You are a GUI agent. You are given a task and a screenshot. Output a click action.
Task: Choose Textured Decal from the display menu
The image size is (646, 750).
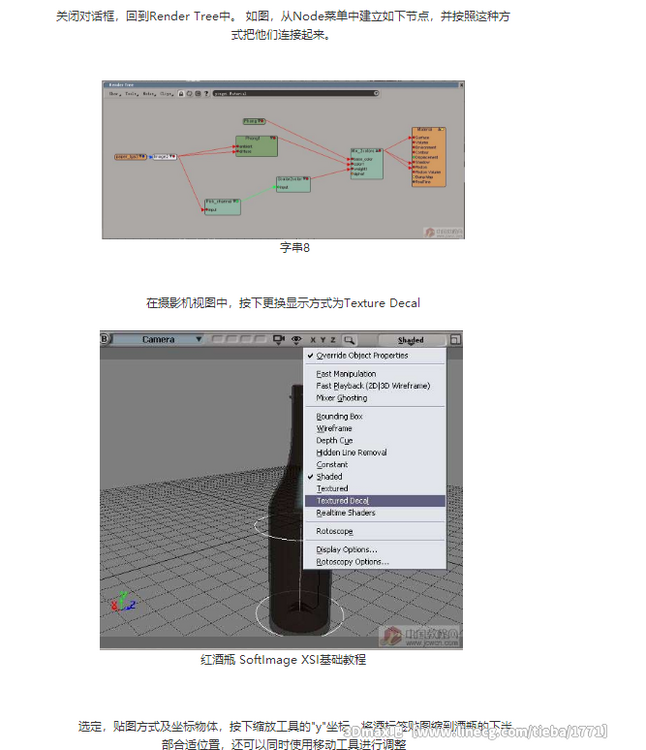point(343,501)
